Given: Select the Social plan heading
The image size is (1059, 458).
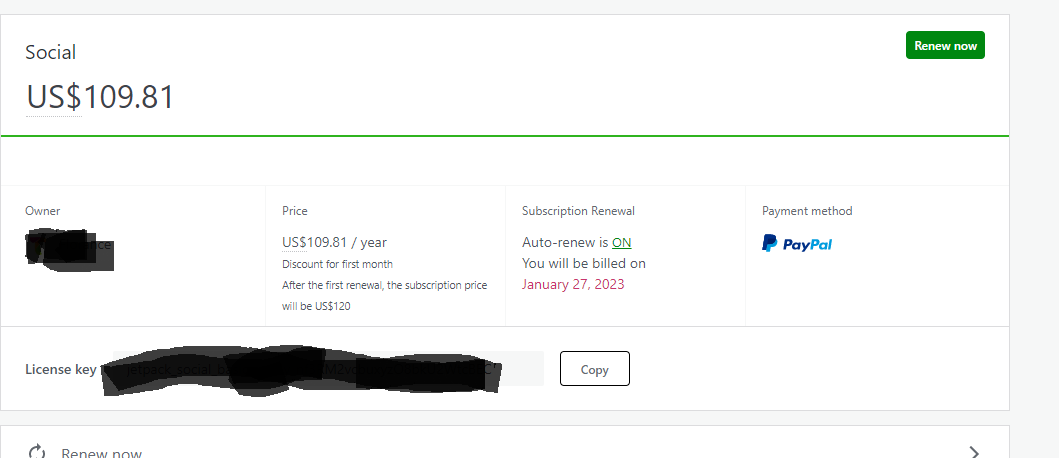Looking at the screenshot, I should pos(51,52).
